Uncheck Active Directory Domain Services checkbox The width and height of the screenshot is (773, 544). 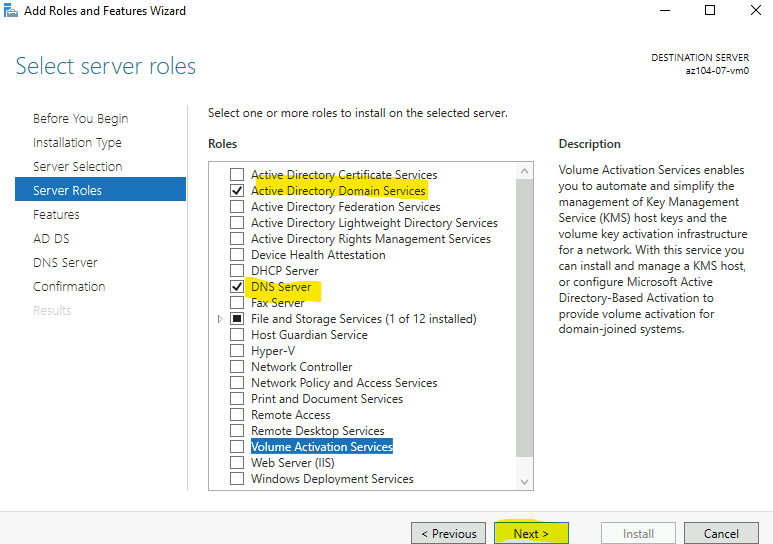point(237,190)
